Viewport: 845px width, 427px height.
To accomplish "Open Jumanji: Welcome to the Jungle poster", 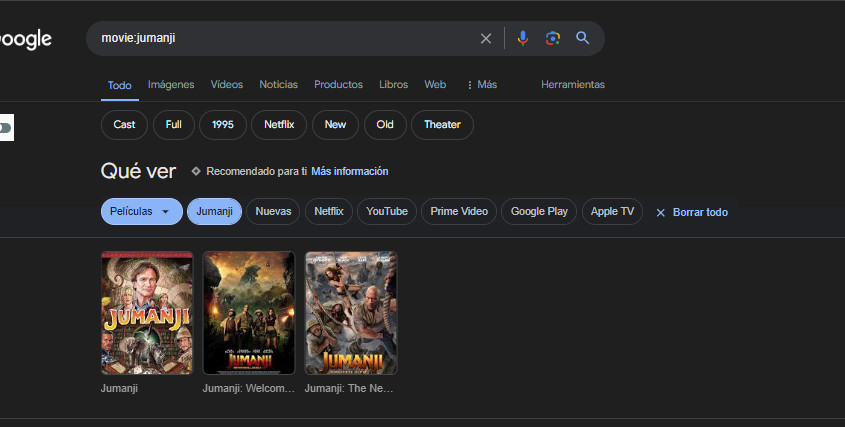I will coord(249,312).
